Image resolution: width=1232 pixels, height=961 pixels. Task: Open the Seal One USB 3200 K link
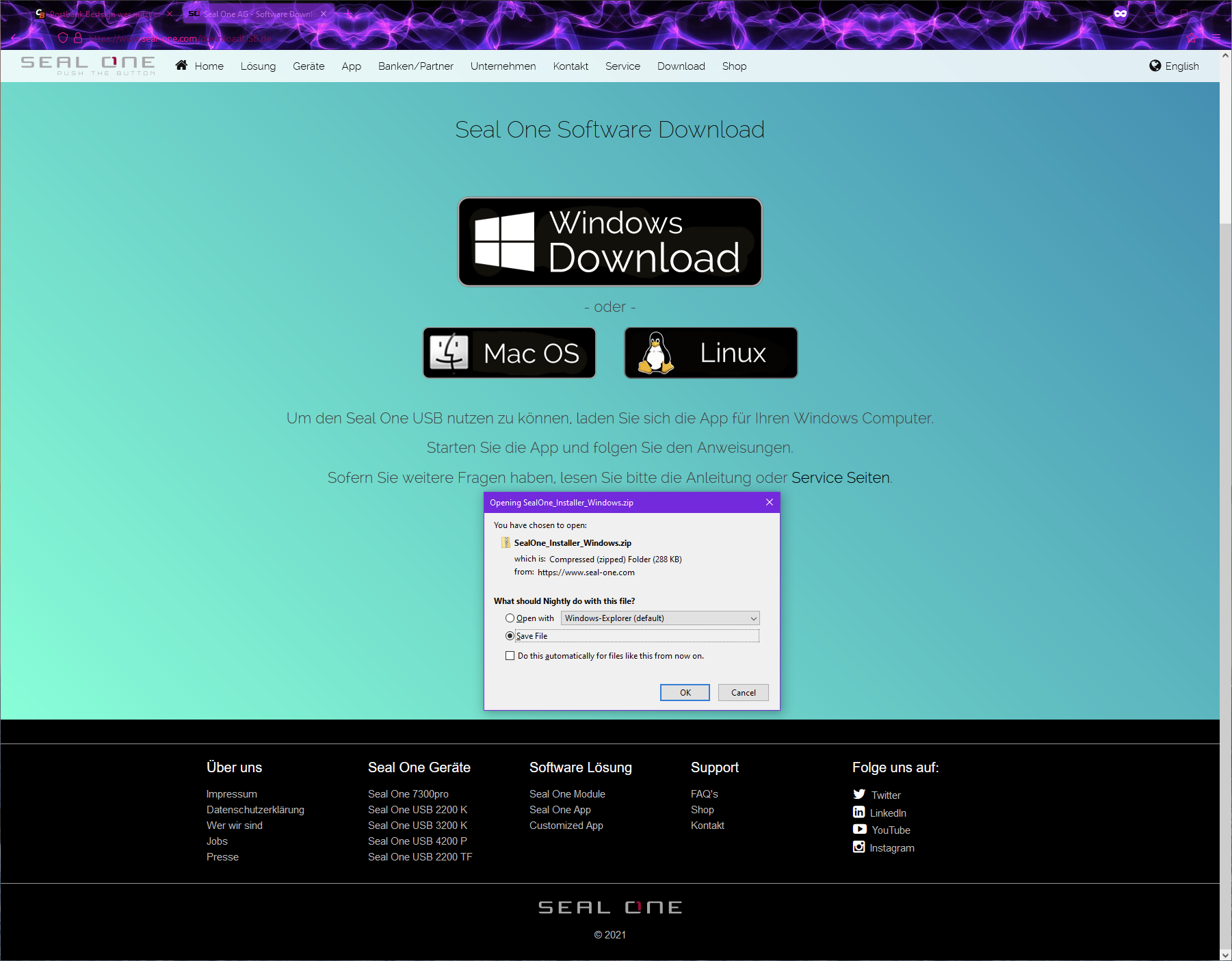click(418, 826)
